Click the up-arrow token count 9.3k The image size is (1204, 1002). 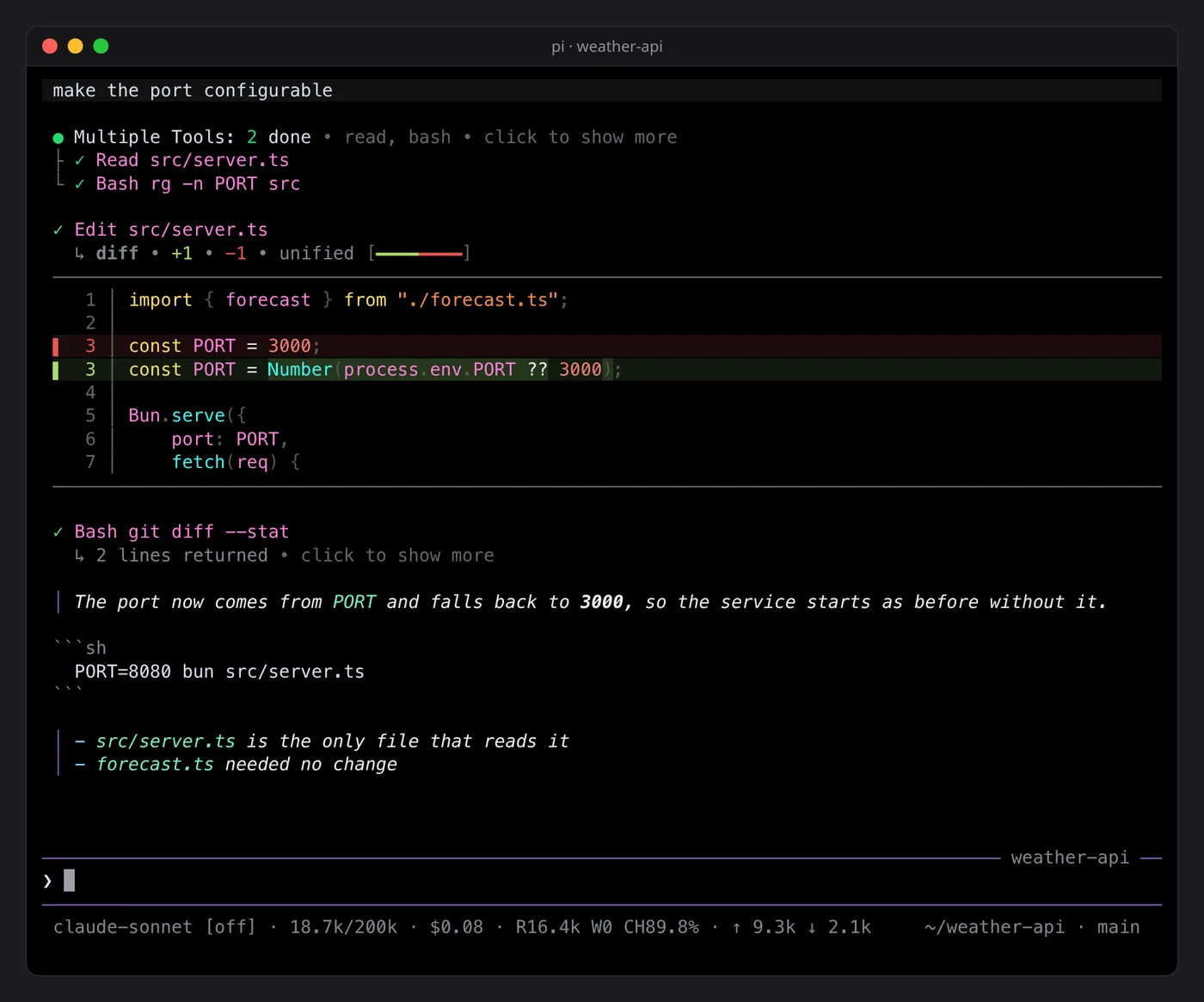pyautogui.click(x=764, y=927)
